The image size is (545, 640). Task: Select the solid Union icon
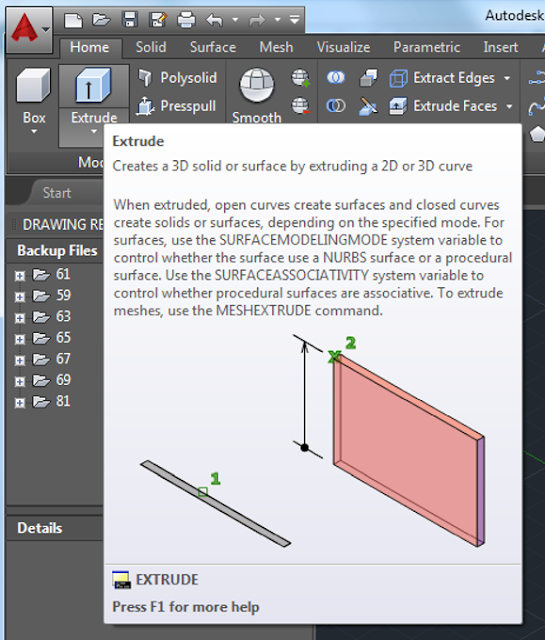pyautogui.click(x=336, y=78)
